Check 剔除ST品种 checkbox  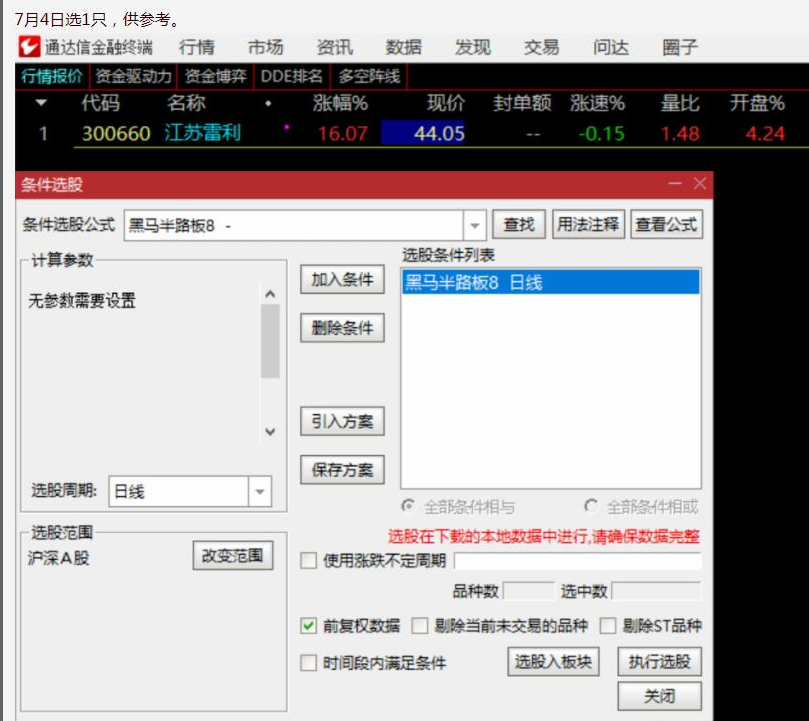[608, 626]
